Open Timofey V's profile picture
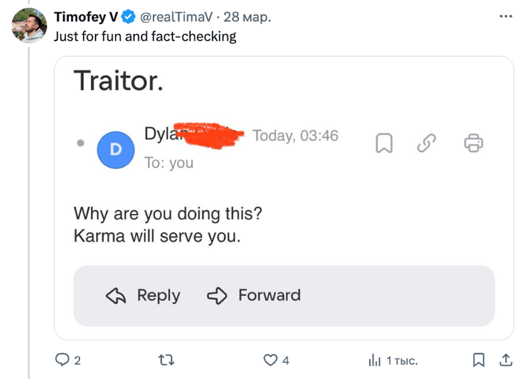The width and height of the screenshot is (521, 379). point(29,26)
